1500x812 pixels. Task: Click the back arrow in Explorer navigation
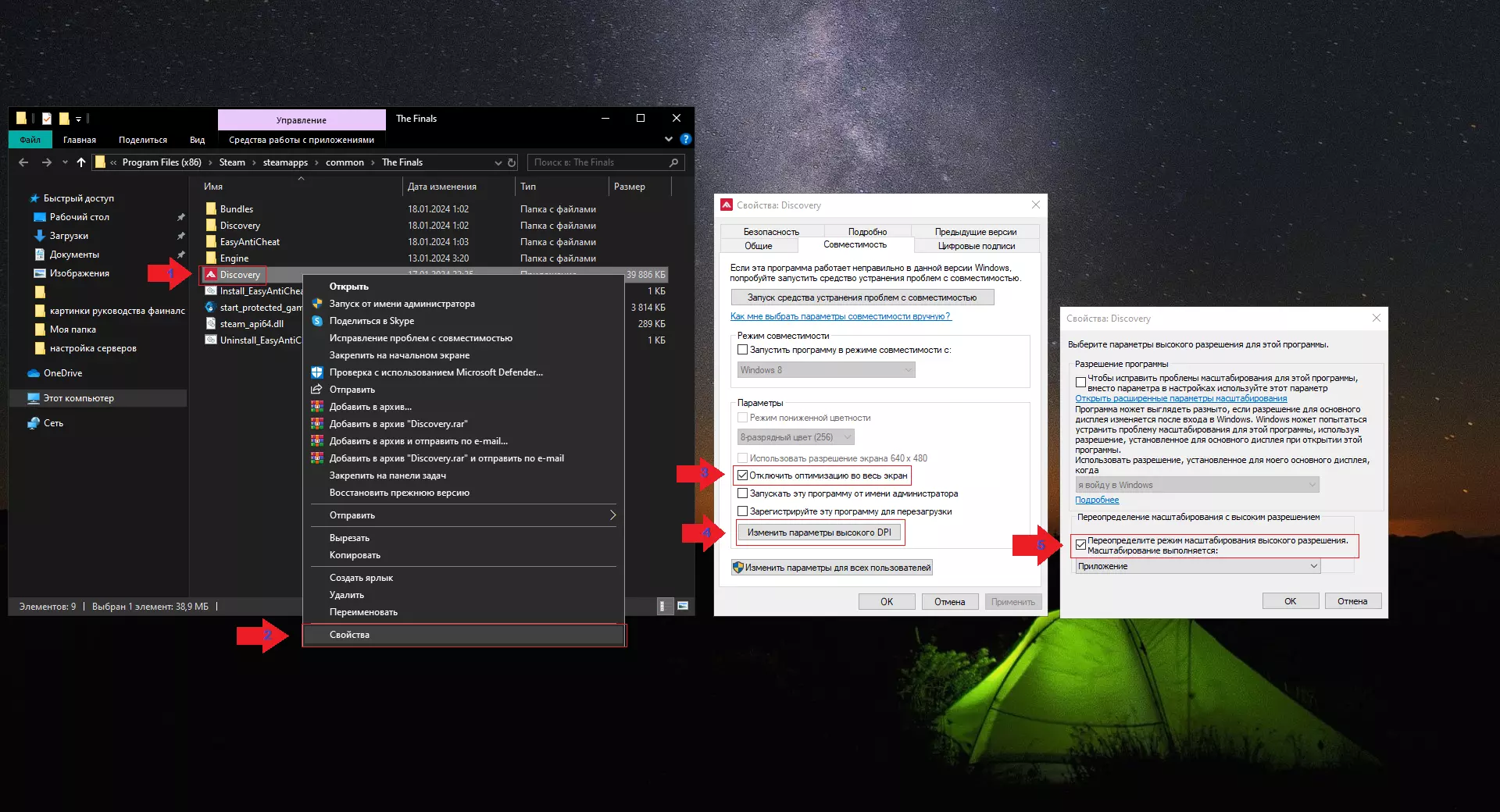pyautogui.click(x=23, y=162)
